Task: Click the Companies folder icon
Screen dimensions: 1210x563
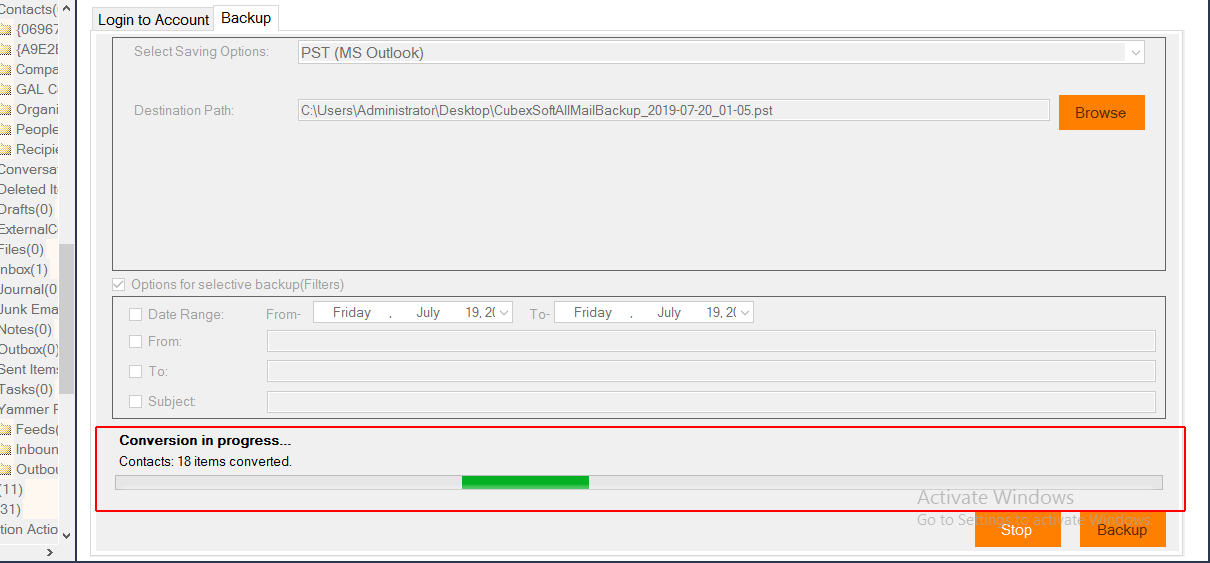Action: [x=6, y=70]
